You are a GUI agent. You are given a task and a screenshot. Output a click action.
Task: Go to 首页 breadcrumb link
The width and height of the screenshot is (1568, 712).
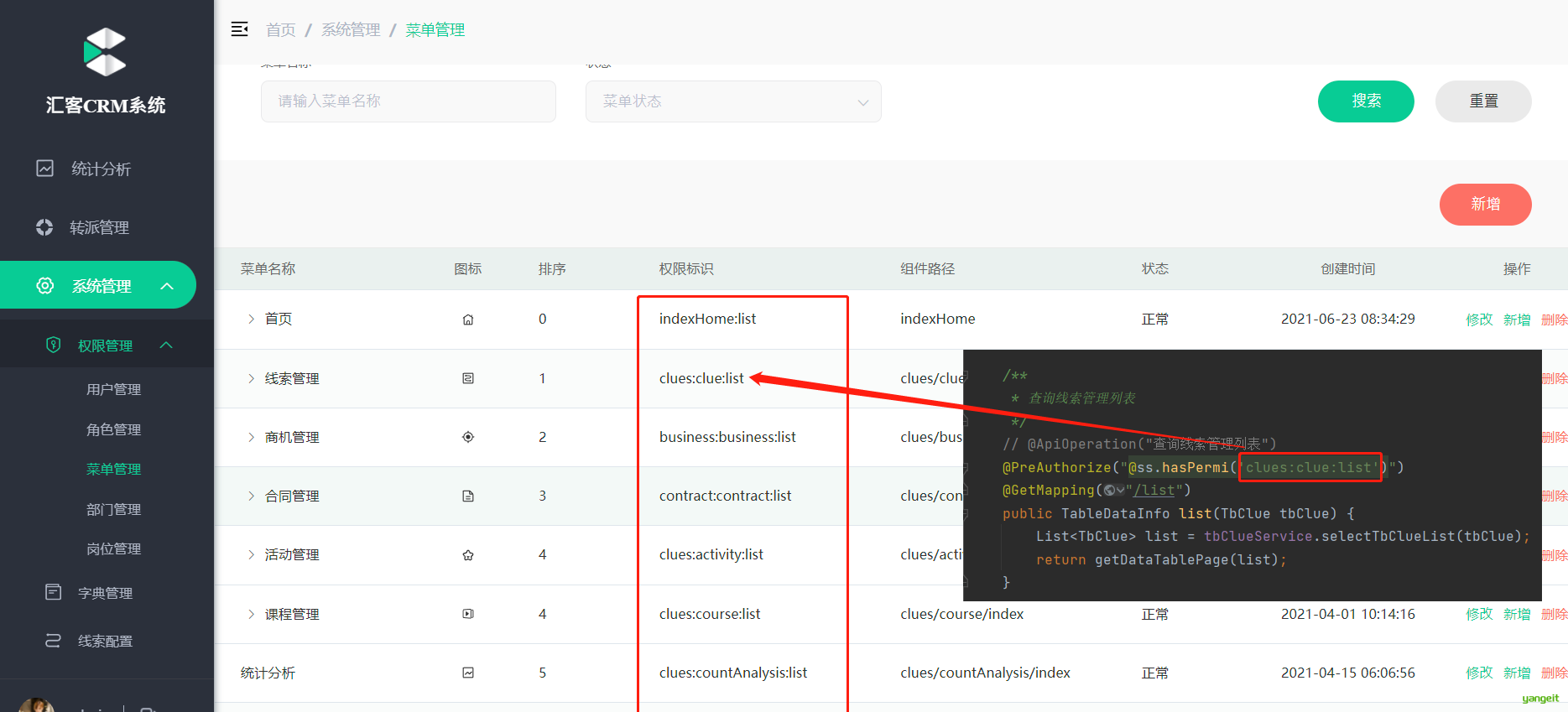click(x=281, y=30)
